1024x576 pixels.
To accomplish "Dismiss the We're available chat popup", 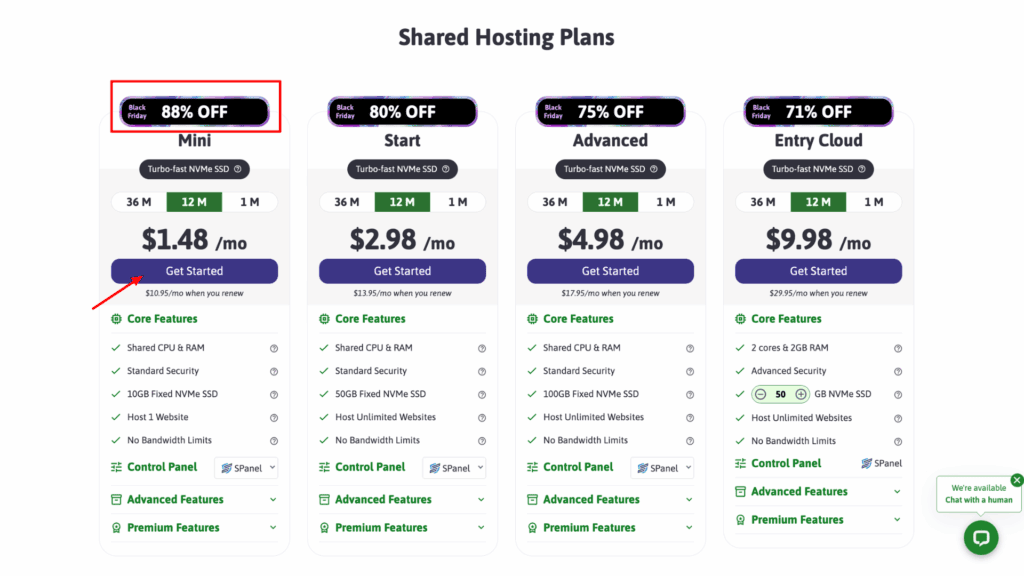I will 1016,480.
